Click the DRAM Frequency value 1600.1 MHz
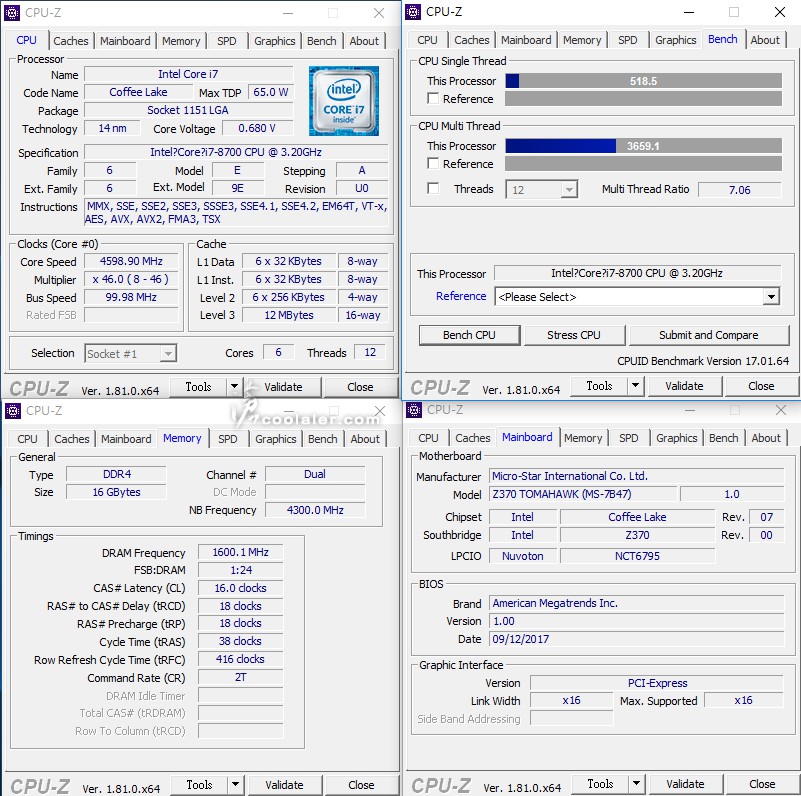 coord(241,552)
